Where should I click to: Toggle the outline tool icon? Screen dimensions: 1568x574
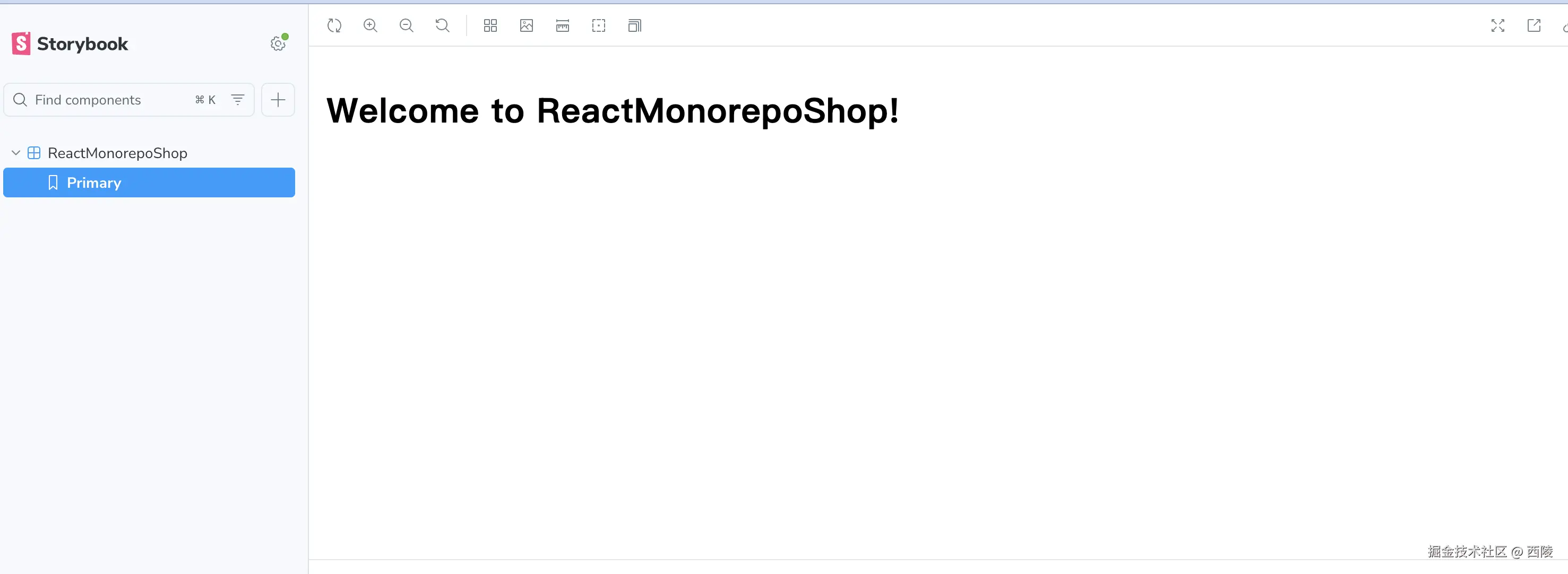click(598, 25)
